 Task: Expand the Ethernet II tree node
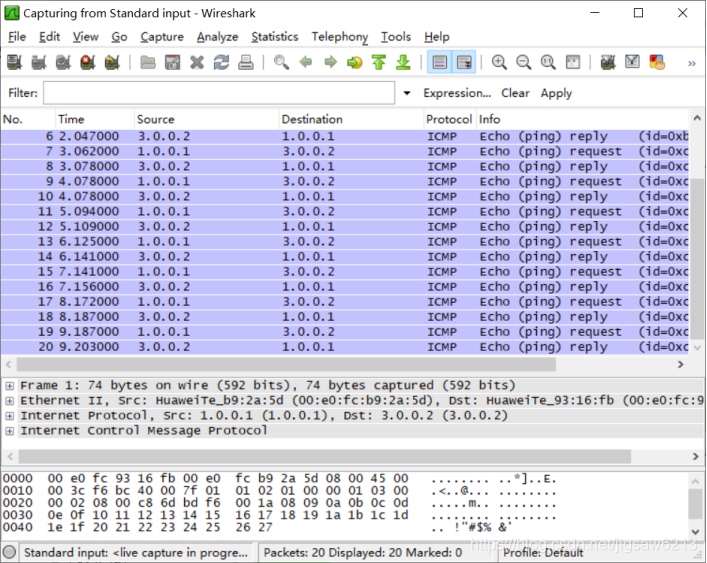tap(9, 401)
